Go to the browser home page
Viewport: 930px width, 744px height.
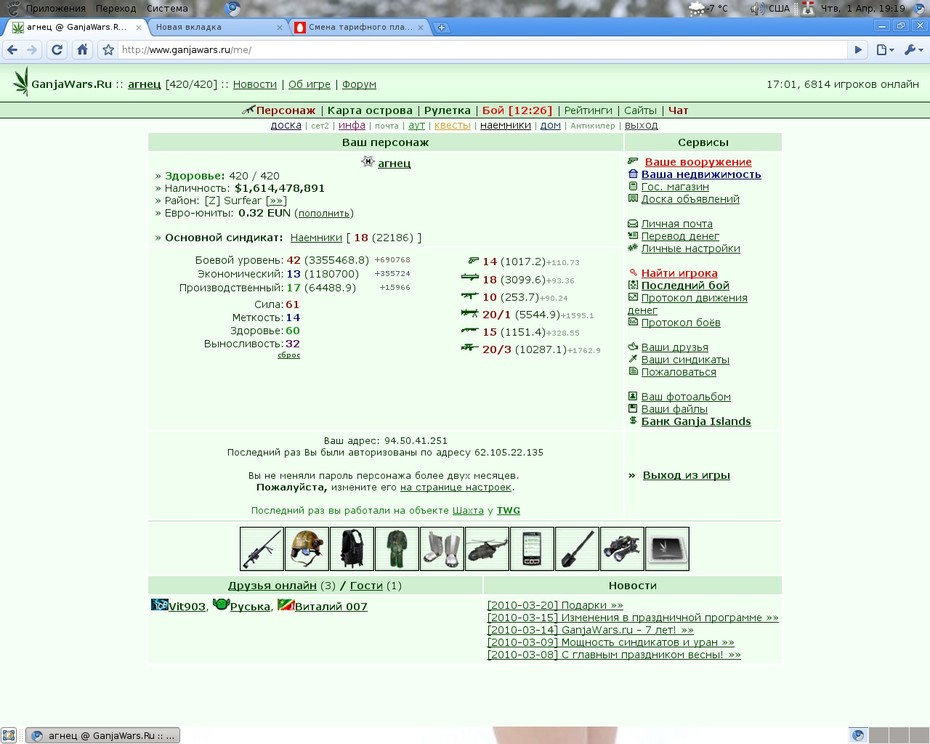pos(82,50)
